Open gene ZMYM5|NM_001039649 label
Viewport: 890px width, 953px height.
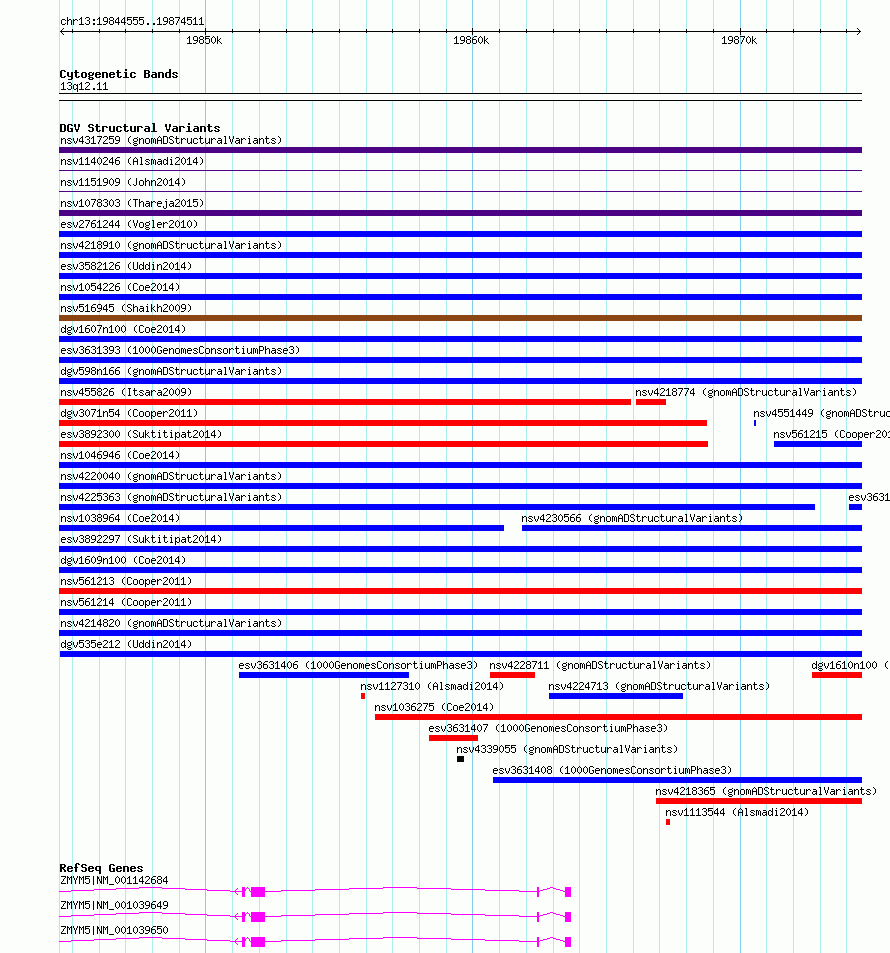click(114, 905)
